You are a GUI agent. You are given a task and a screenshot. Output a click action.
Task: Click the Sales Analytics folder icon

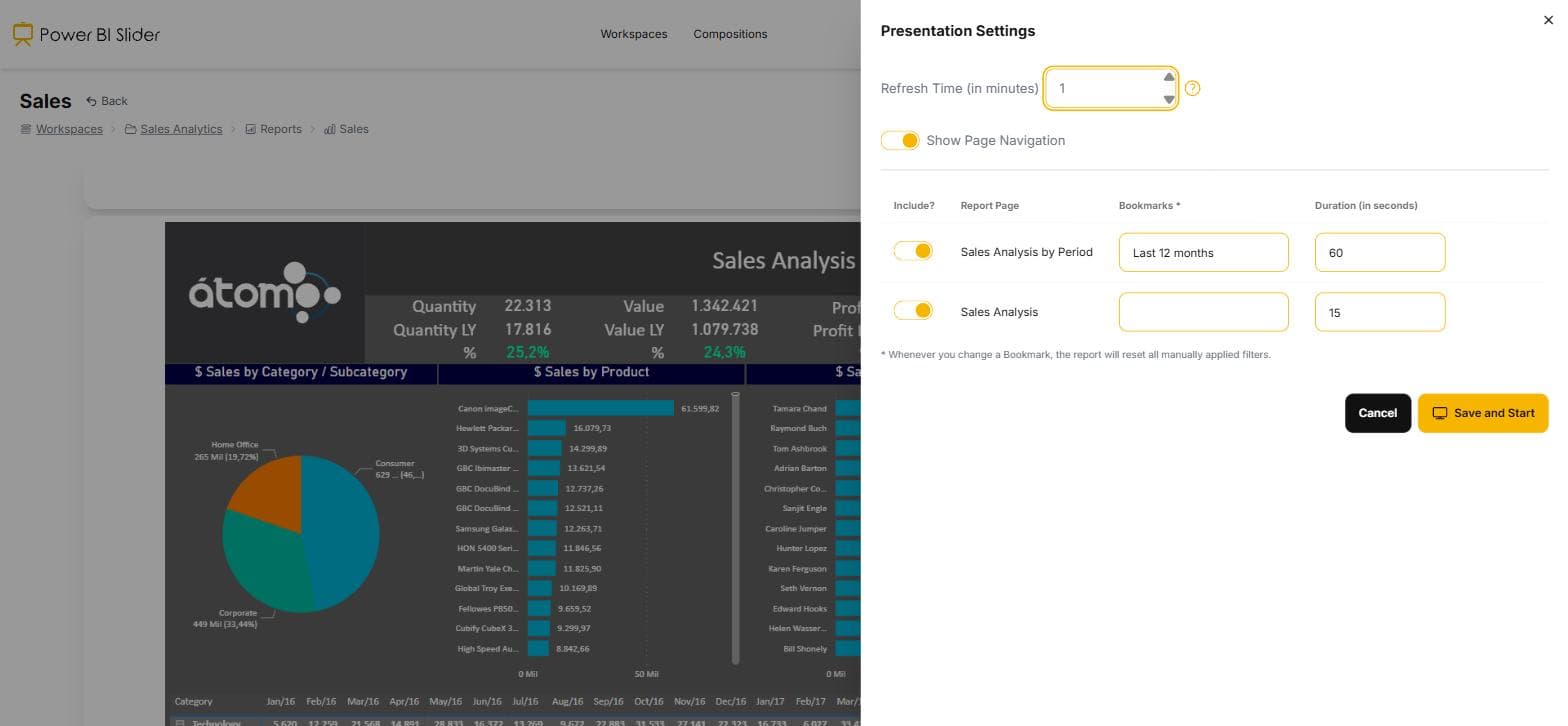pyautogui.click(x=131, y=129)
